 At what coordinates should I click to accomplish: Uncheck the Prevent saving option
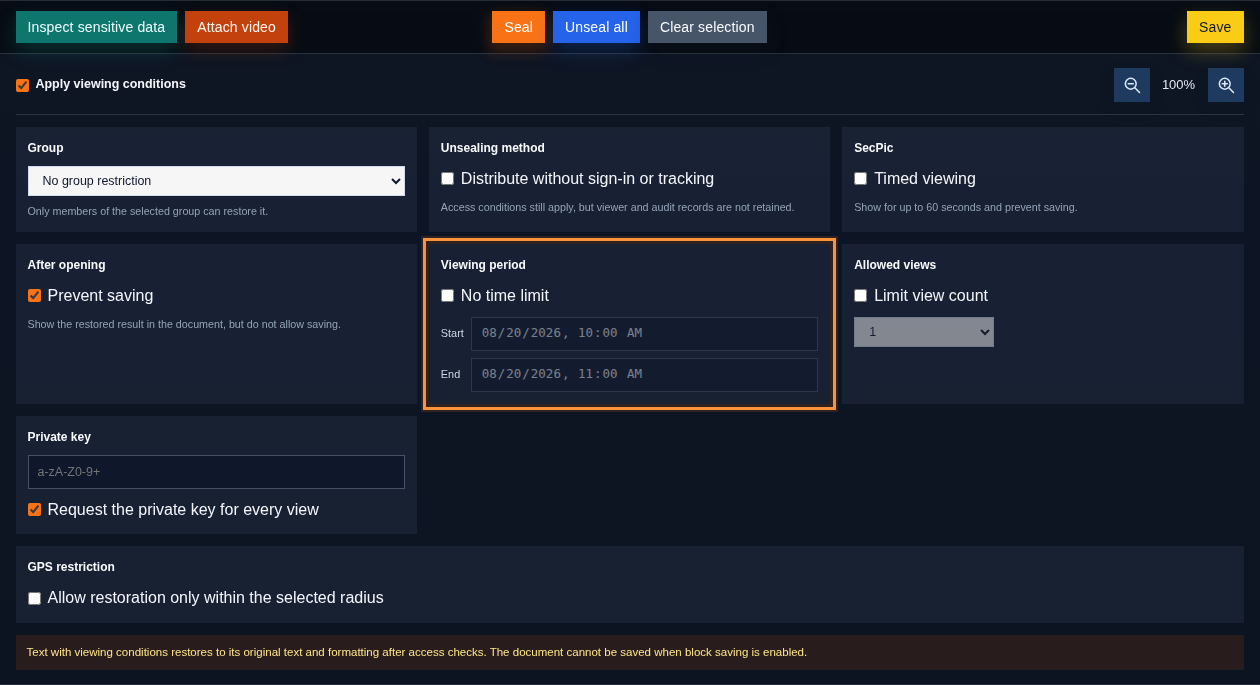click(x=34, y=296)
